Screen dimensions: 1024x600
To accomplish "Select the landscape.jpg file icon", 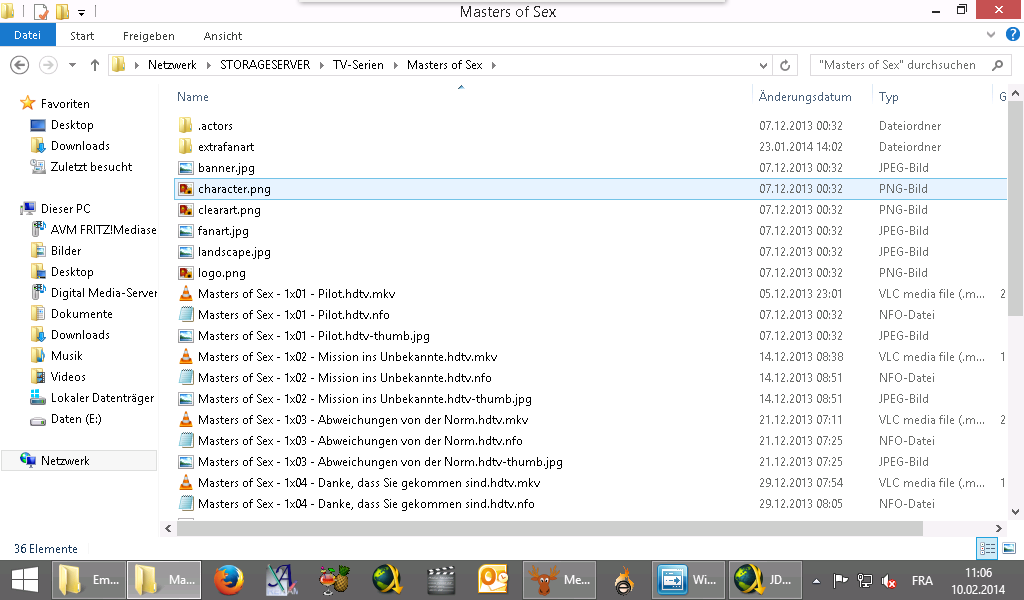I will (185, 251).
